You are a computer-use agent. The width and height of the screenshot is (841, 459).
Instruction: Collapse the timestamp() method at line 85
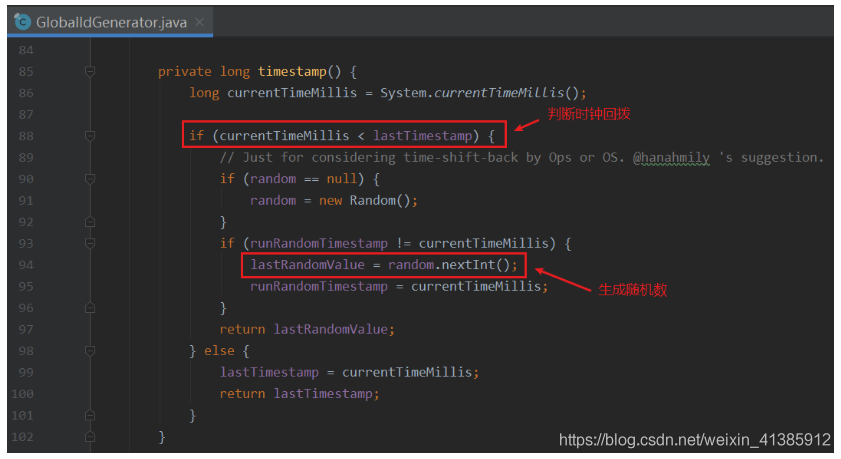point(90,71)
